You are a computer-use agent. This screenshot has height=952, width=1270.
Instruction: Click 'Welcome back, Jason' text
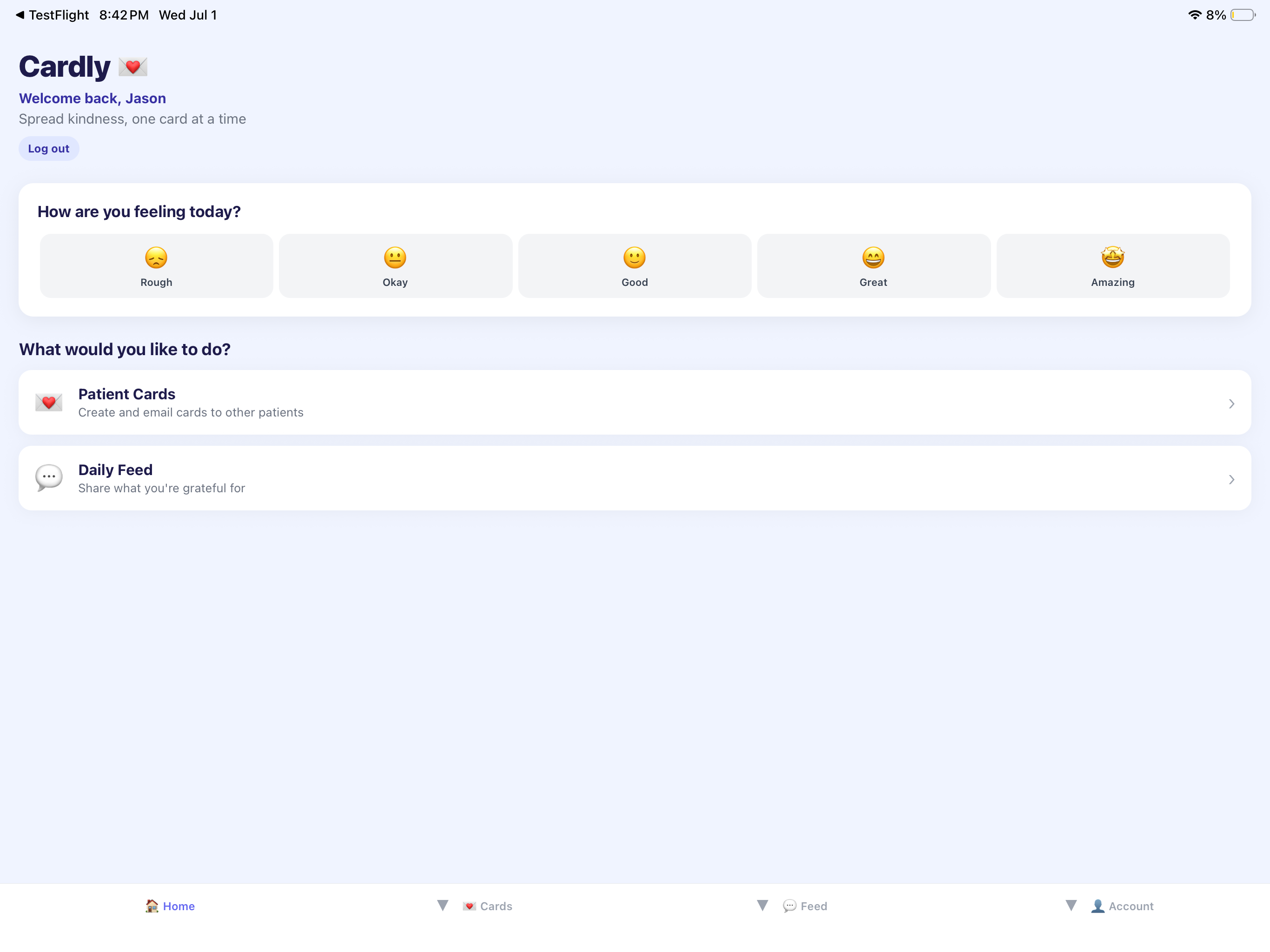(93, 98)
